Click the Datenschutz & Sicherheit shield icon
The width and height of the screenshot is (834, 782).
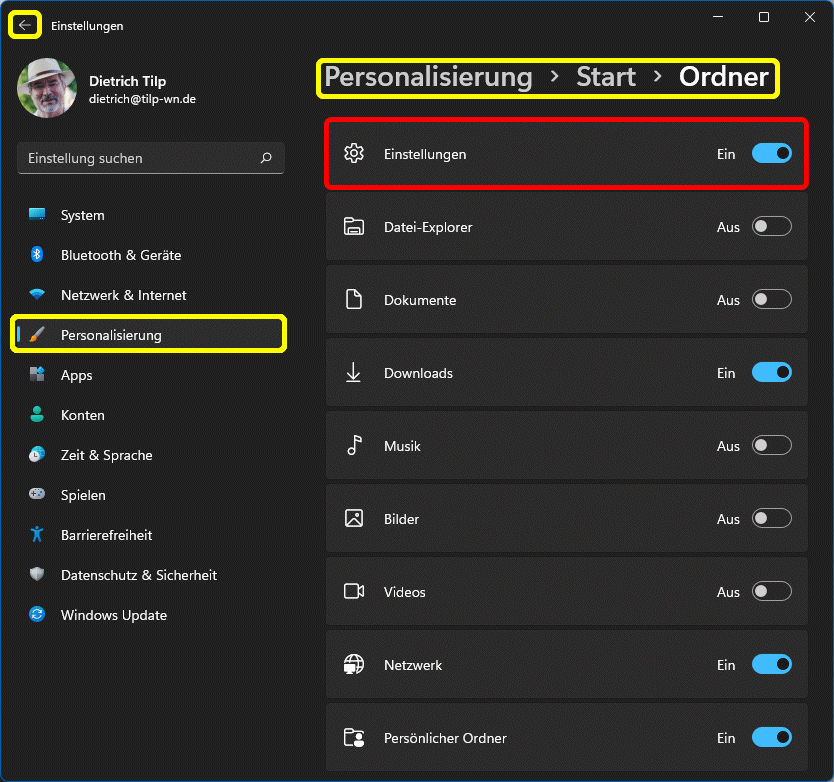tap(37, 575)
